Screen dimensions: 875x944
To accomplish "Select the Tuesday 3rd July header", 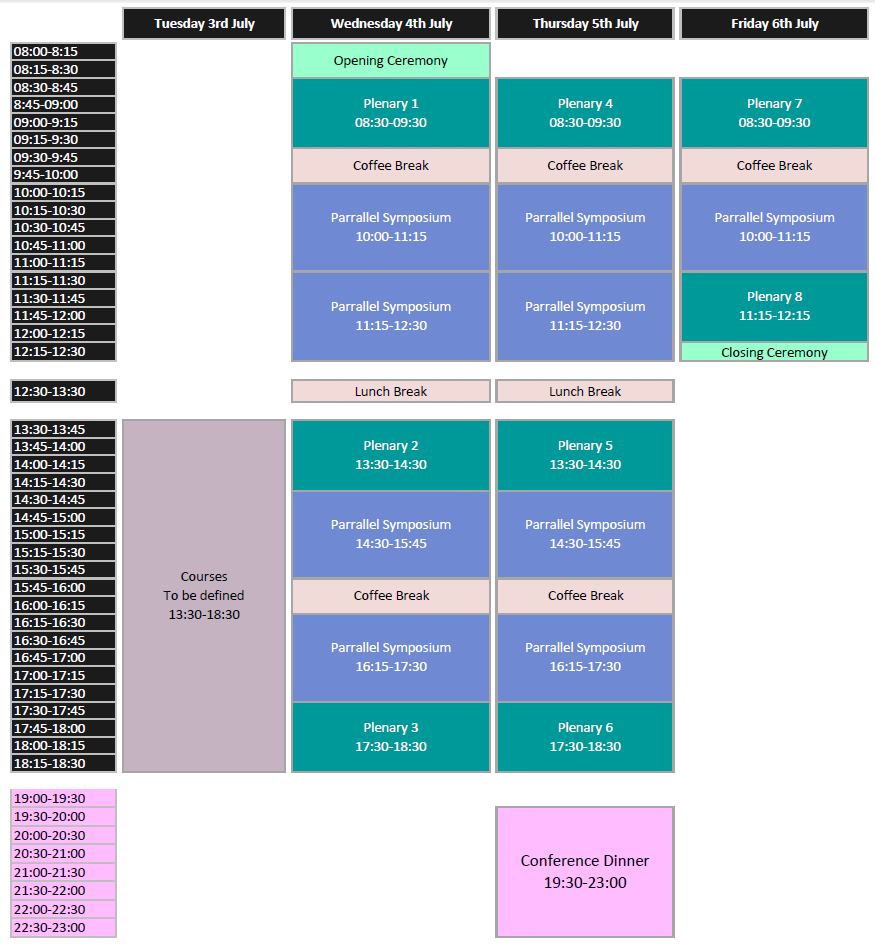I will (x=204, y=23).
